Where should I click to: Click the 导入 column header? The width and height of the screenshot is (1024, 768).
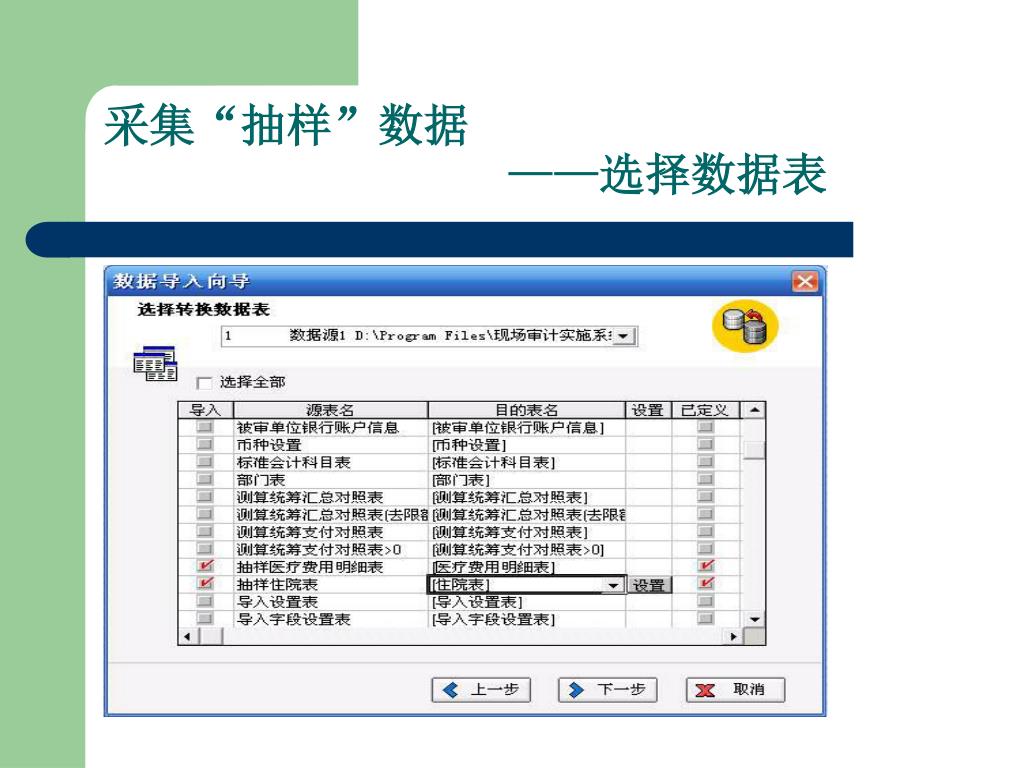pos(206,410)
